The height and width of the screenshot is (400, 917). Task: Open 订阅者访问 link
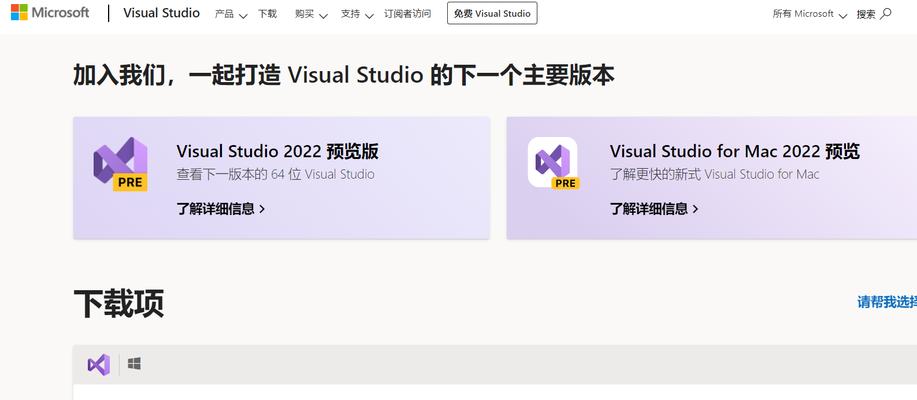408,13
